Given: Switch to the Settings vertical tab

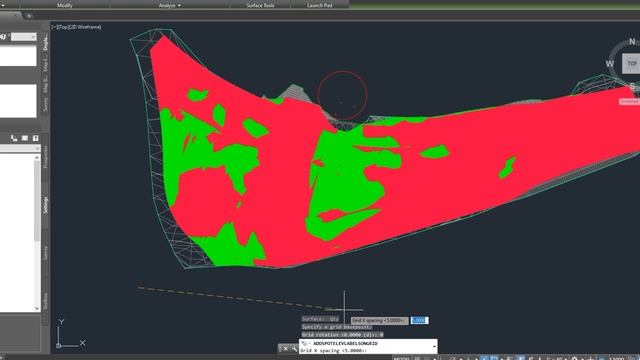Looking at the screenshot, I should point(45,205).
